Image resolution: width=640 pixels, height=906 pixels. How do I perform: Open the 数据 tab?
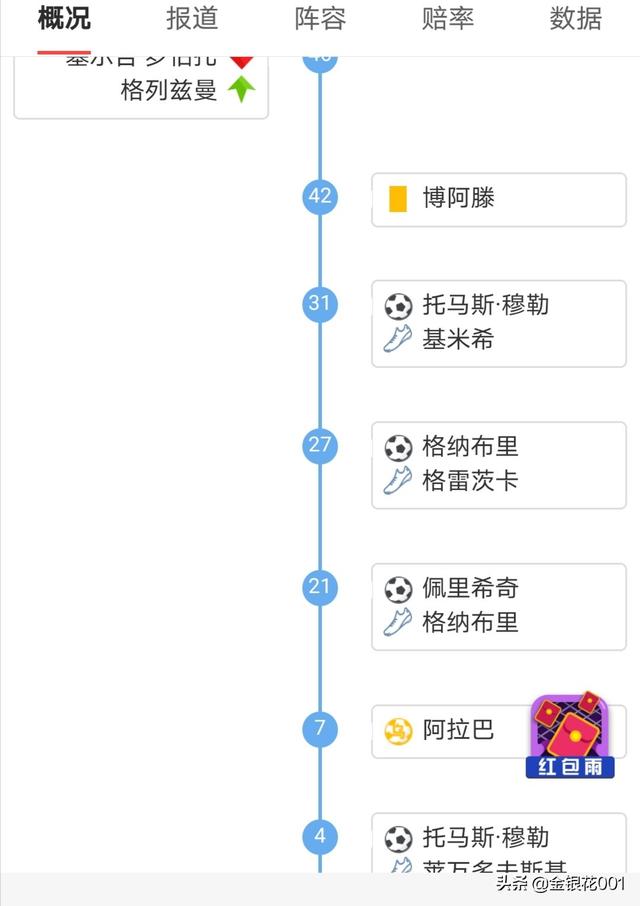576,18
